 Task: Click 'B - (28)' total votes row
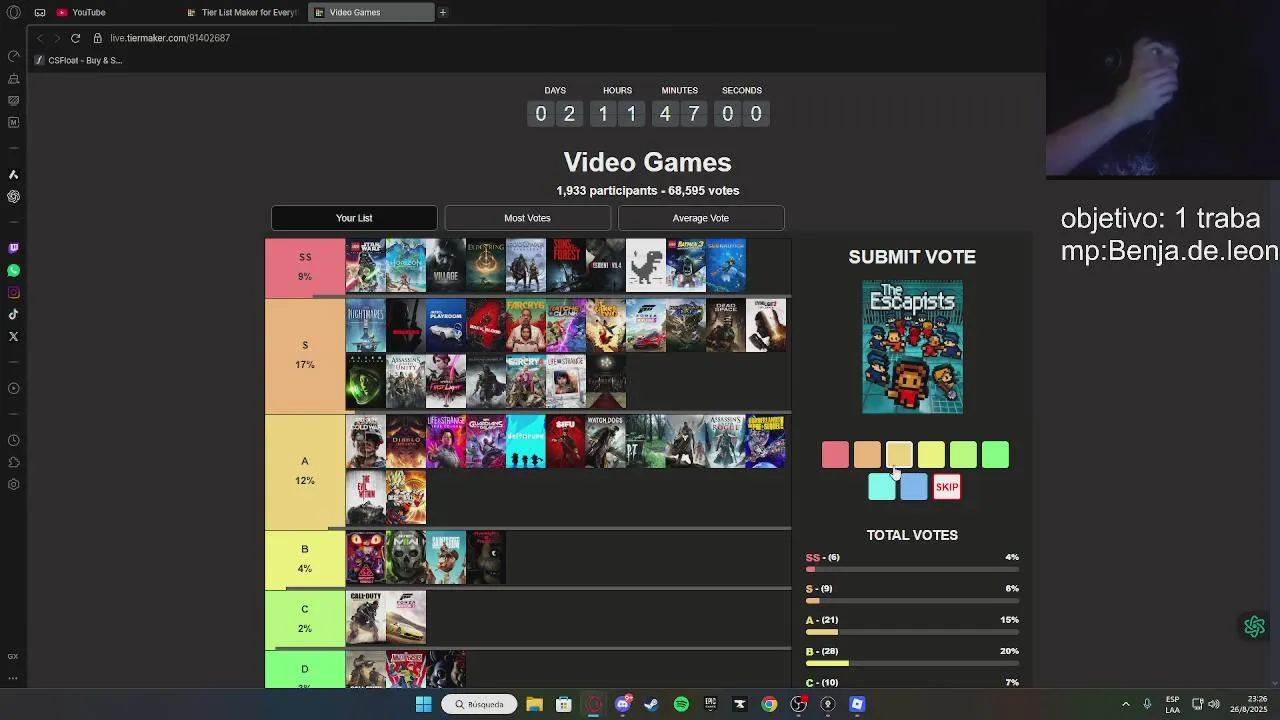point(912,656)
